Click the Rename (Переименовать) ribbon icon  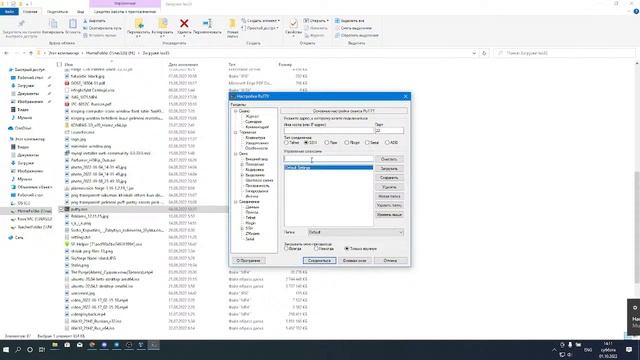207,24
